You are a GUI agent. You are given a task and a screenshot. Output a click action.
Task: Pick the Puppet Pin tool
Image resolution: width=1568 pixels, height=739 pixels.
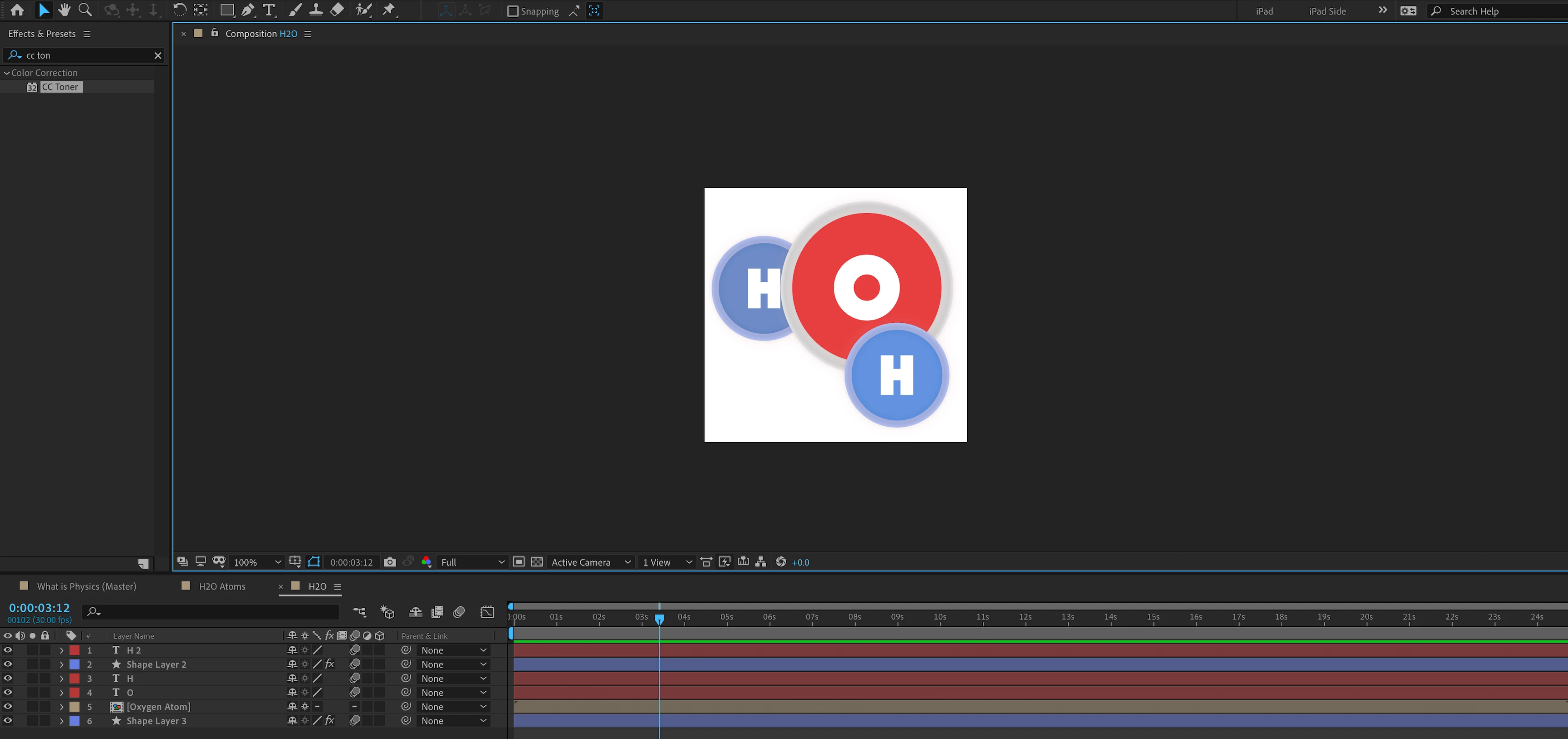388,10
